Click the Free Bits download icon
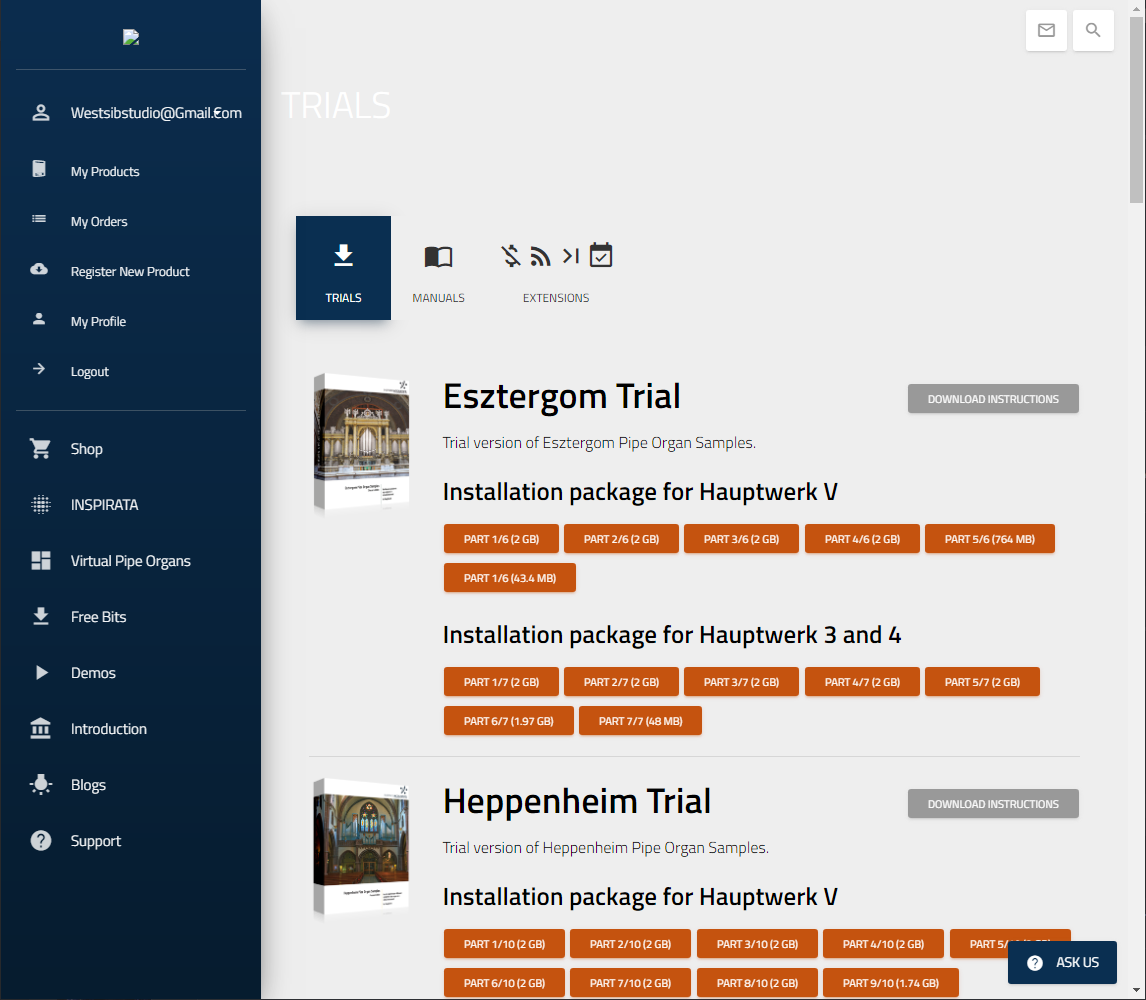The image size is (1146, 1000). point(41,616)
